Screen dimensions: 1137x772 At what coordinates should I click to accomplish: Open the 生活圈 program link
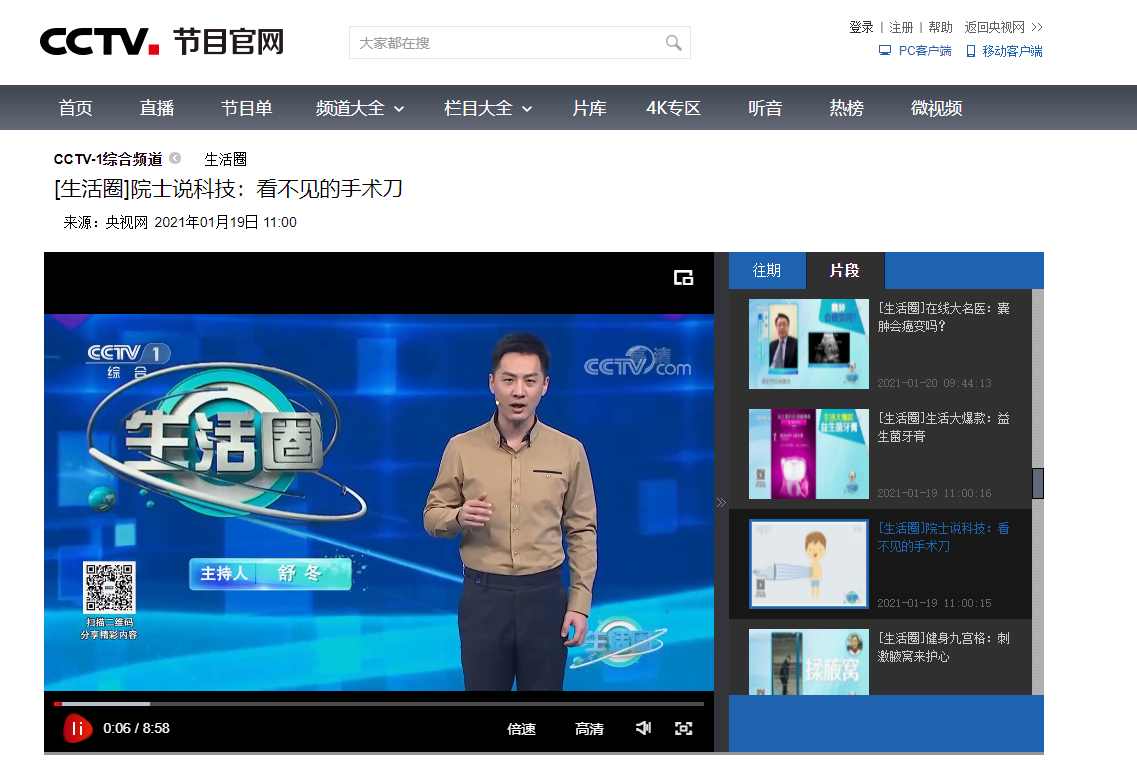coord(226,159)
